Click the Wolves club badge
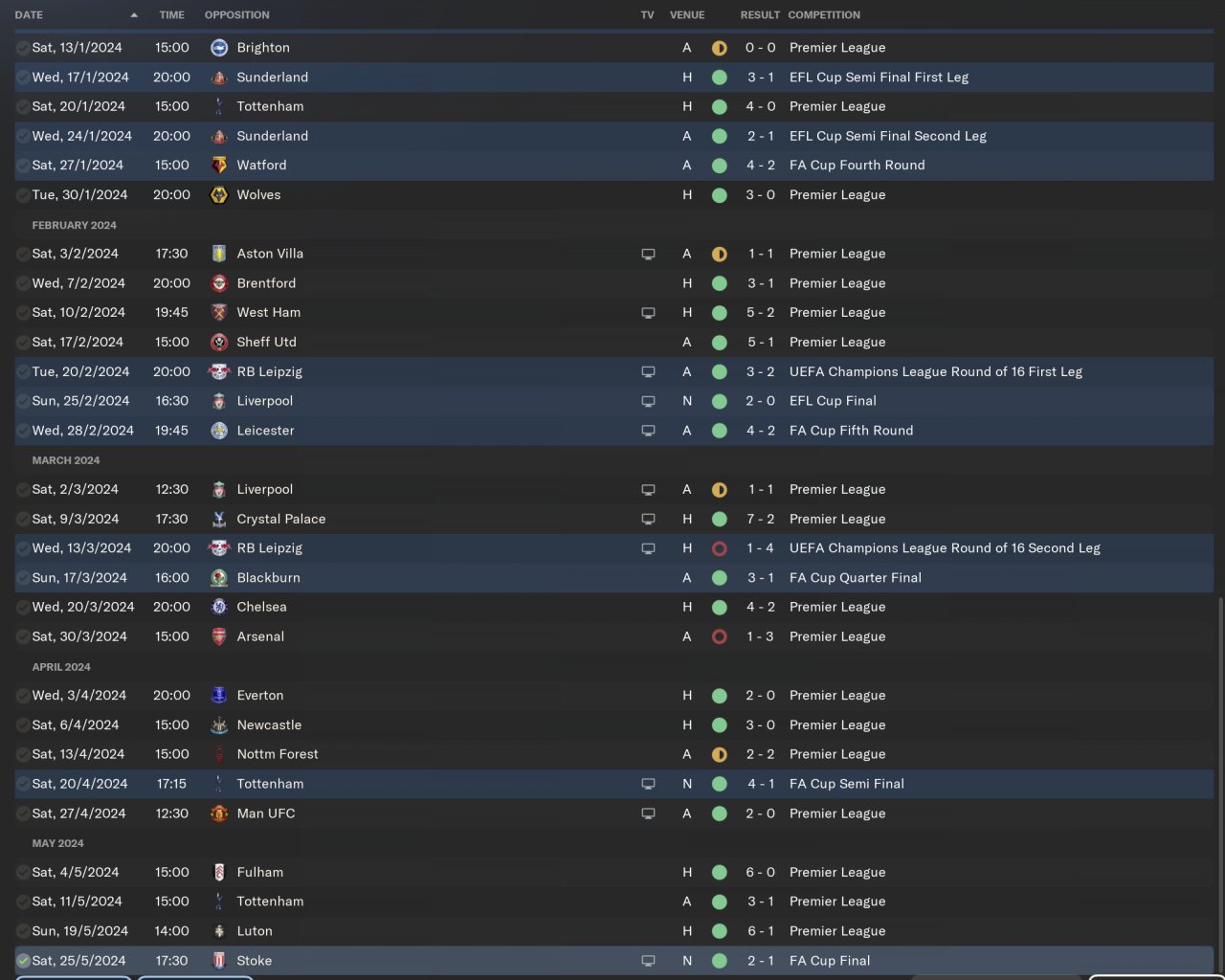The image size is (1225, 980). point(219,195)
